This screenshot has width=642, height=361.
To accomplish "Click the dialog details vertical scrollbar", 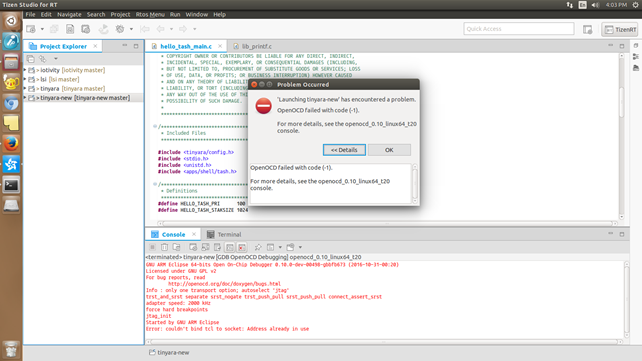I will point(415,183).
